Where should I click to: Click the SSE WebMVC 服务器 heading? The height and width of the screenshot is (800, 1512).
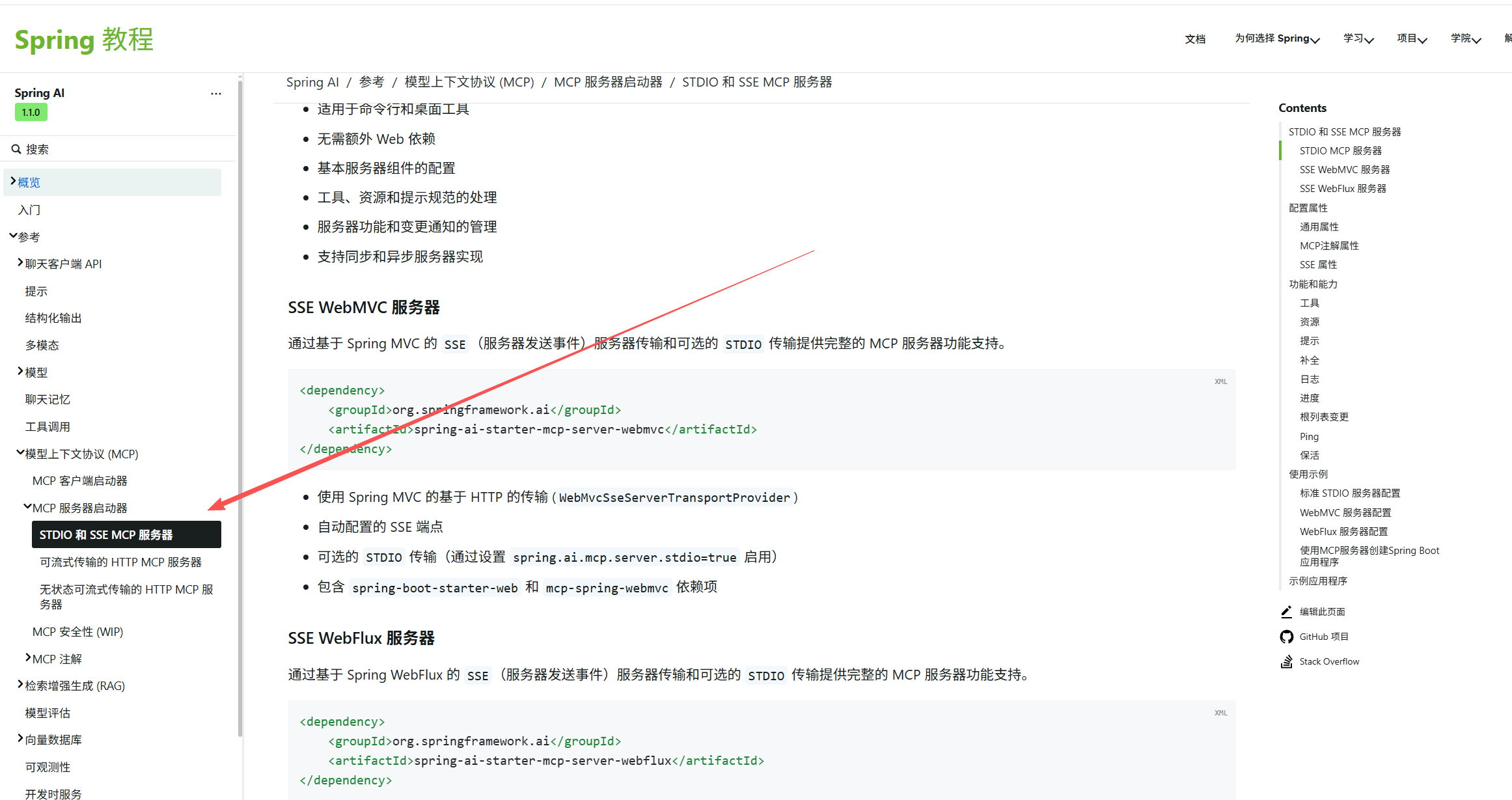(364, 307)
